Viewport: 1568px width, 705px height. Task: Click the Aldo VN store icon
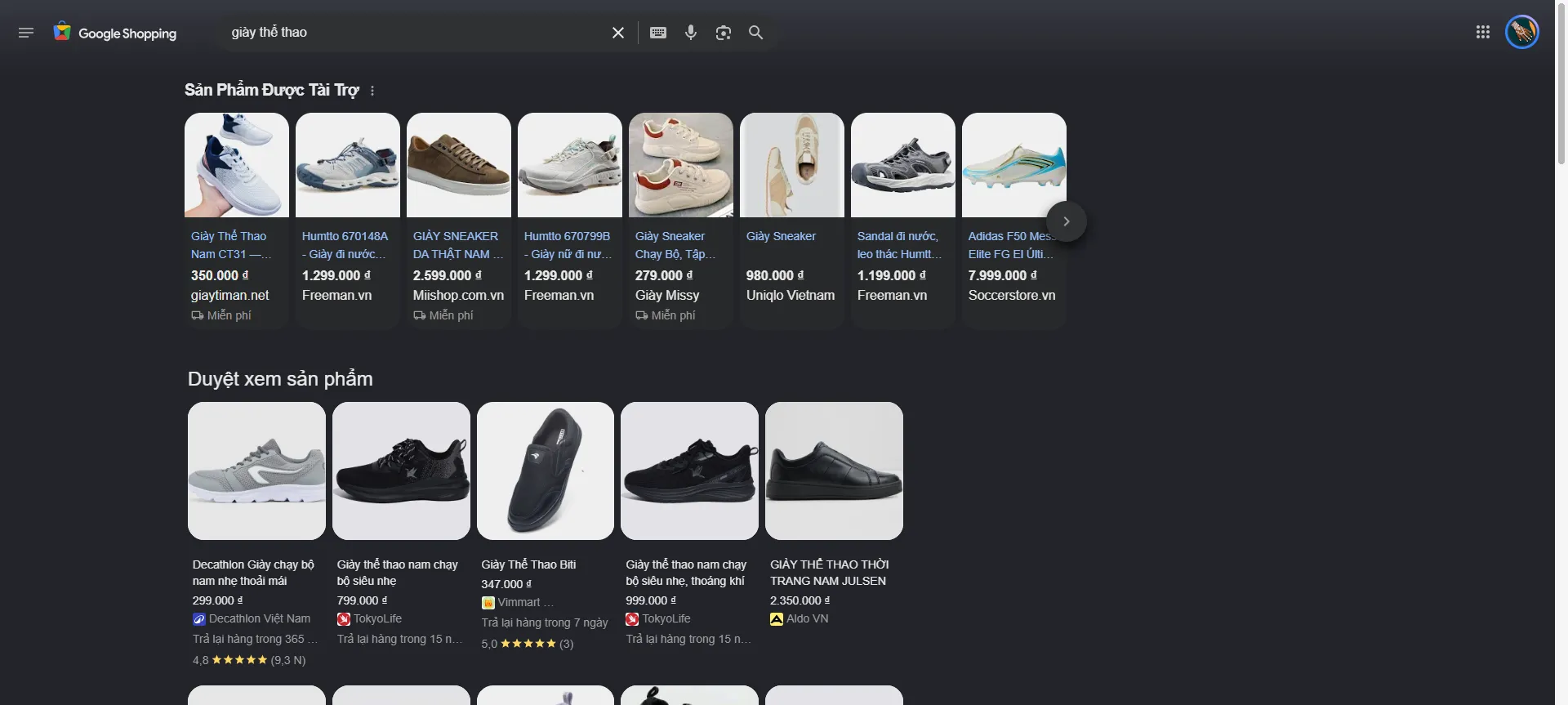coord(777,619)
